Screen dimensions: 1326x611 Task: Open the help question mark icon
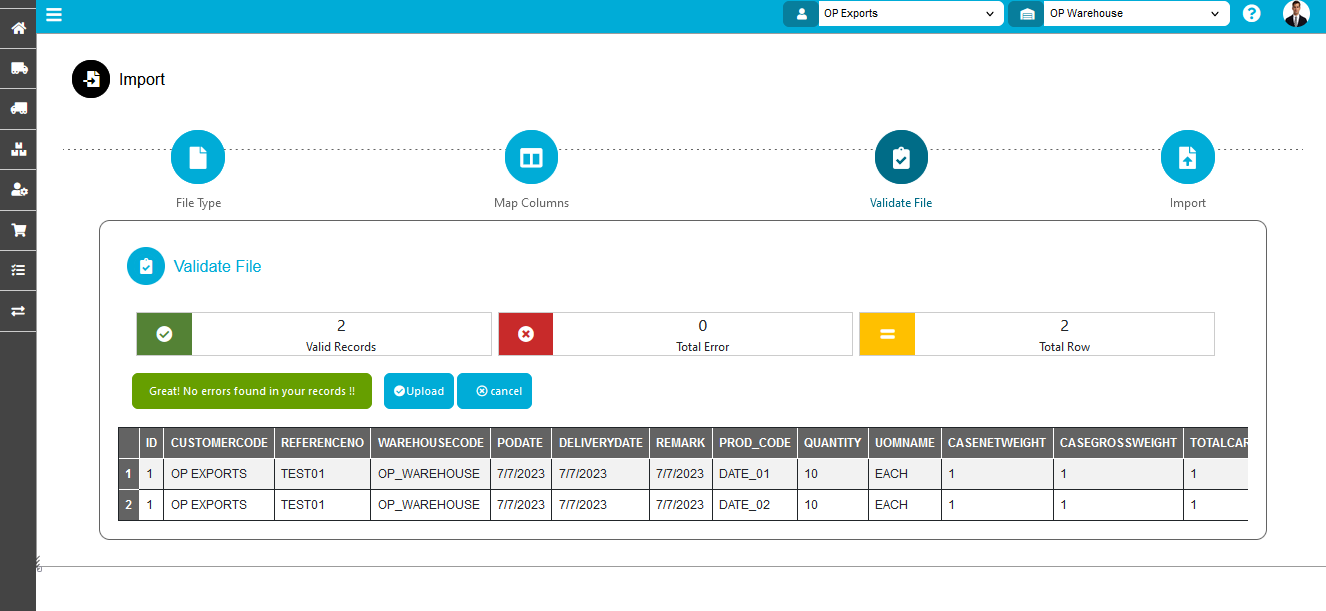tap(1251, 14)
